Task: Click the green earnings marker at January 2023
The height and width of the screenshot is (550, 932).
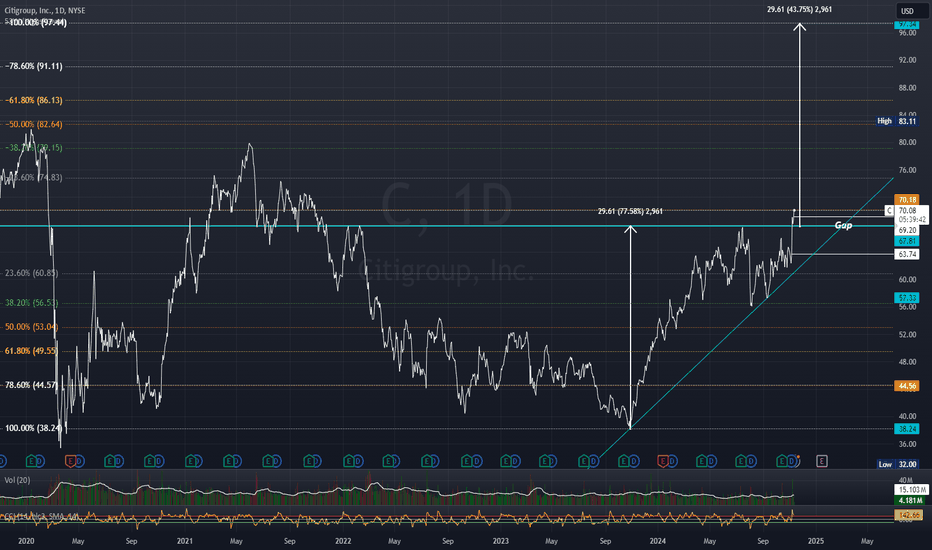Action: tap(506, 461)
